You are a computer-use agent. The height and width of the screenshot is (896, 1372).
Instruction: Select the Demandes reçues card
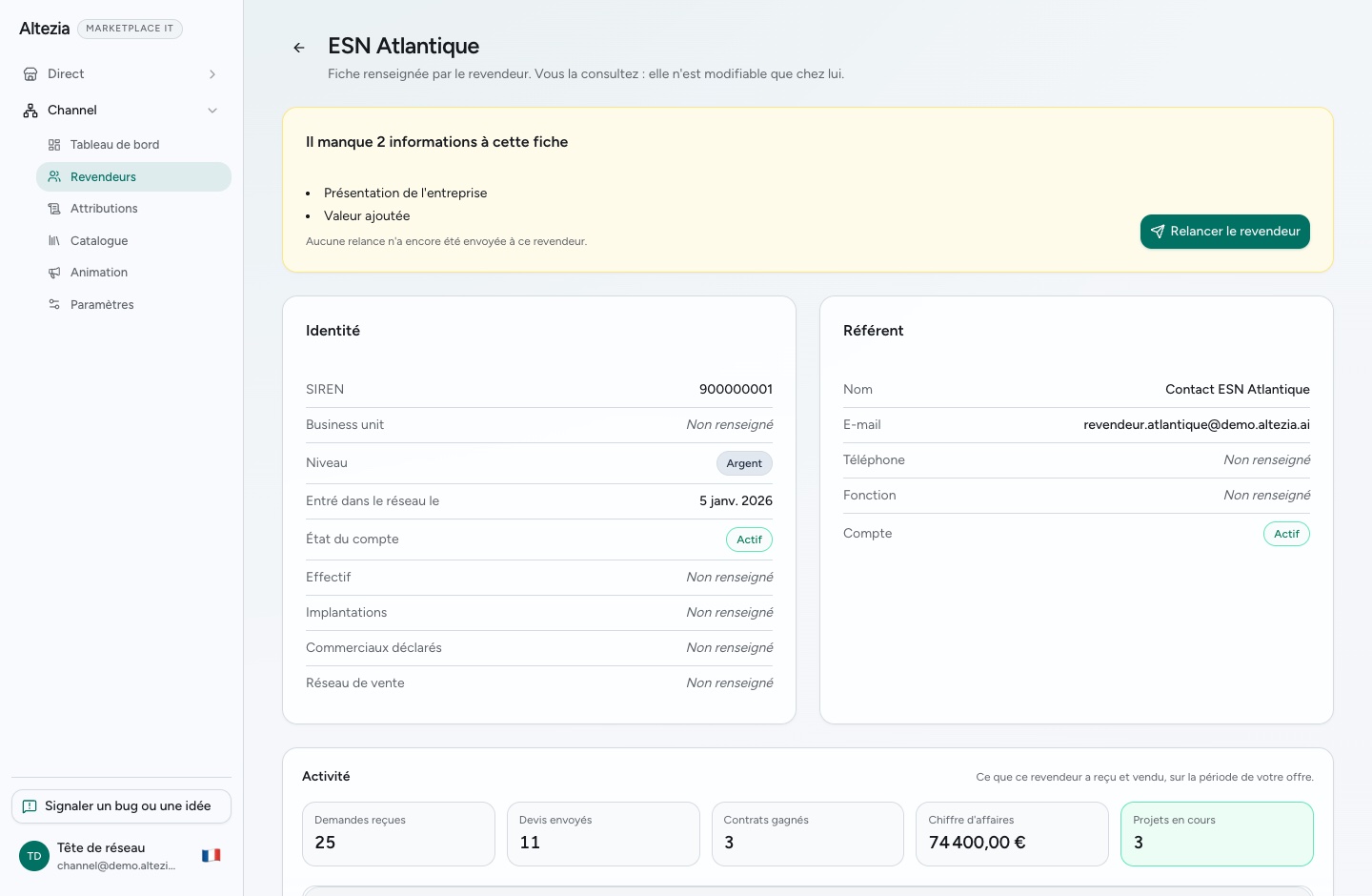[398, 834]
